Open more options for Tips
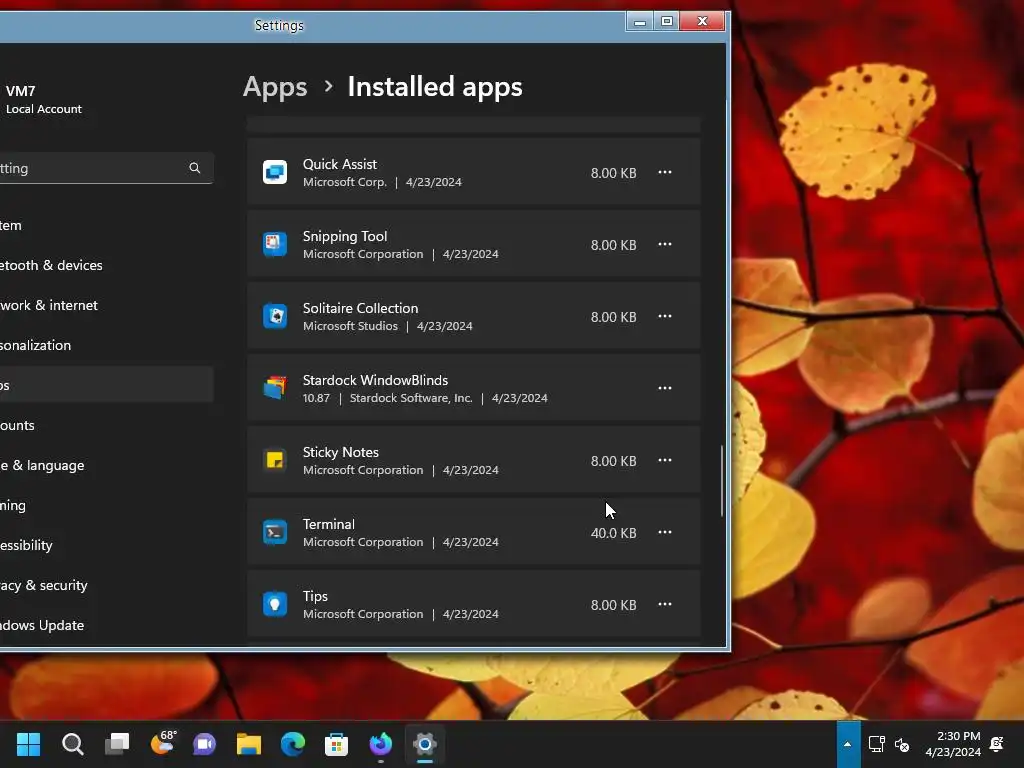The width and height of the screenshot is (1024, 768). click(x=665, y=604)
